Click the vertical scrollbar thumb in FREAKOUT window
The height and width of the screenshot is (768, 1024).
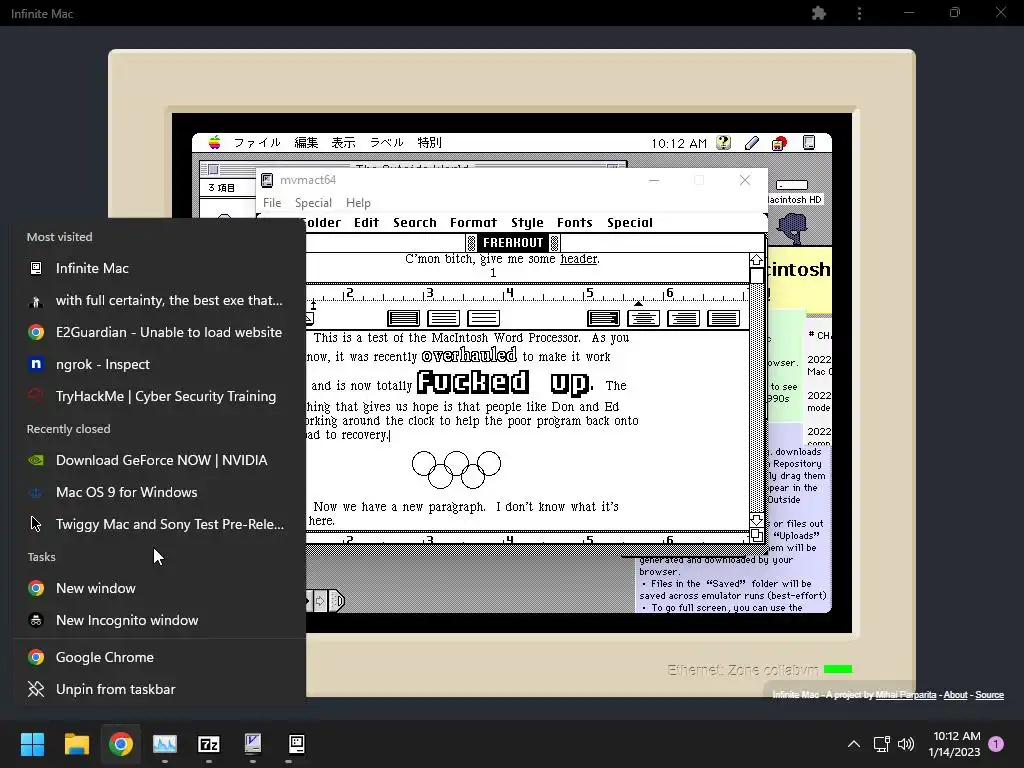[x=756, y=276]
